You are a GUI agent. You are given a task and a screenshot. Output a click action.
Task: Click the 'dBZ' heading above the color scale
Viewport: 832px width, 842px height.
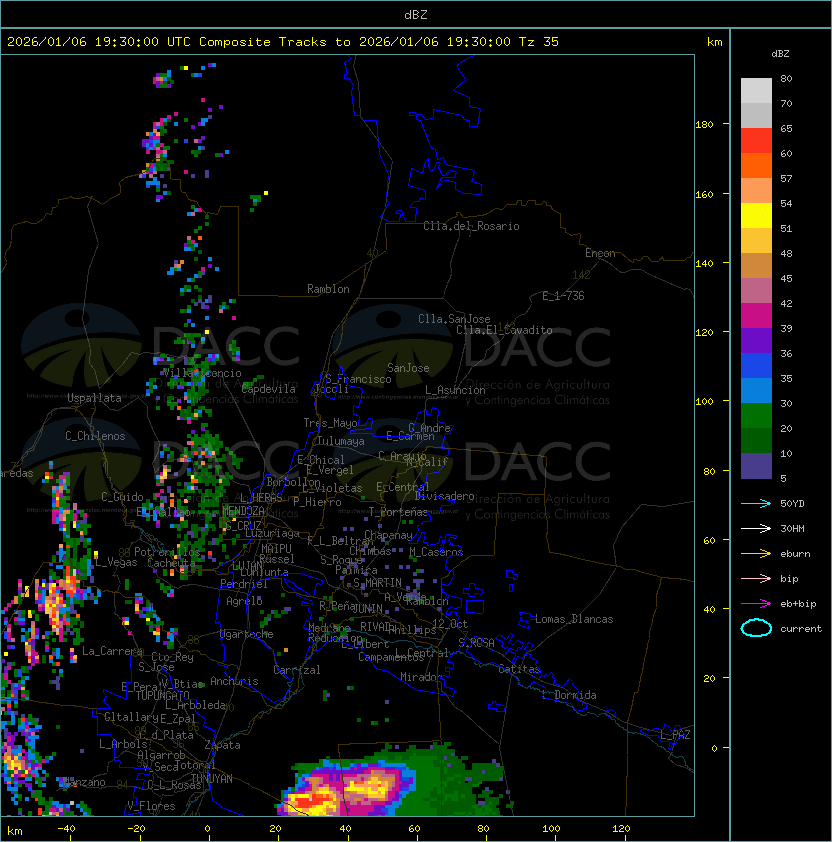(780, 54)
